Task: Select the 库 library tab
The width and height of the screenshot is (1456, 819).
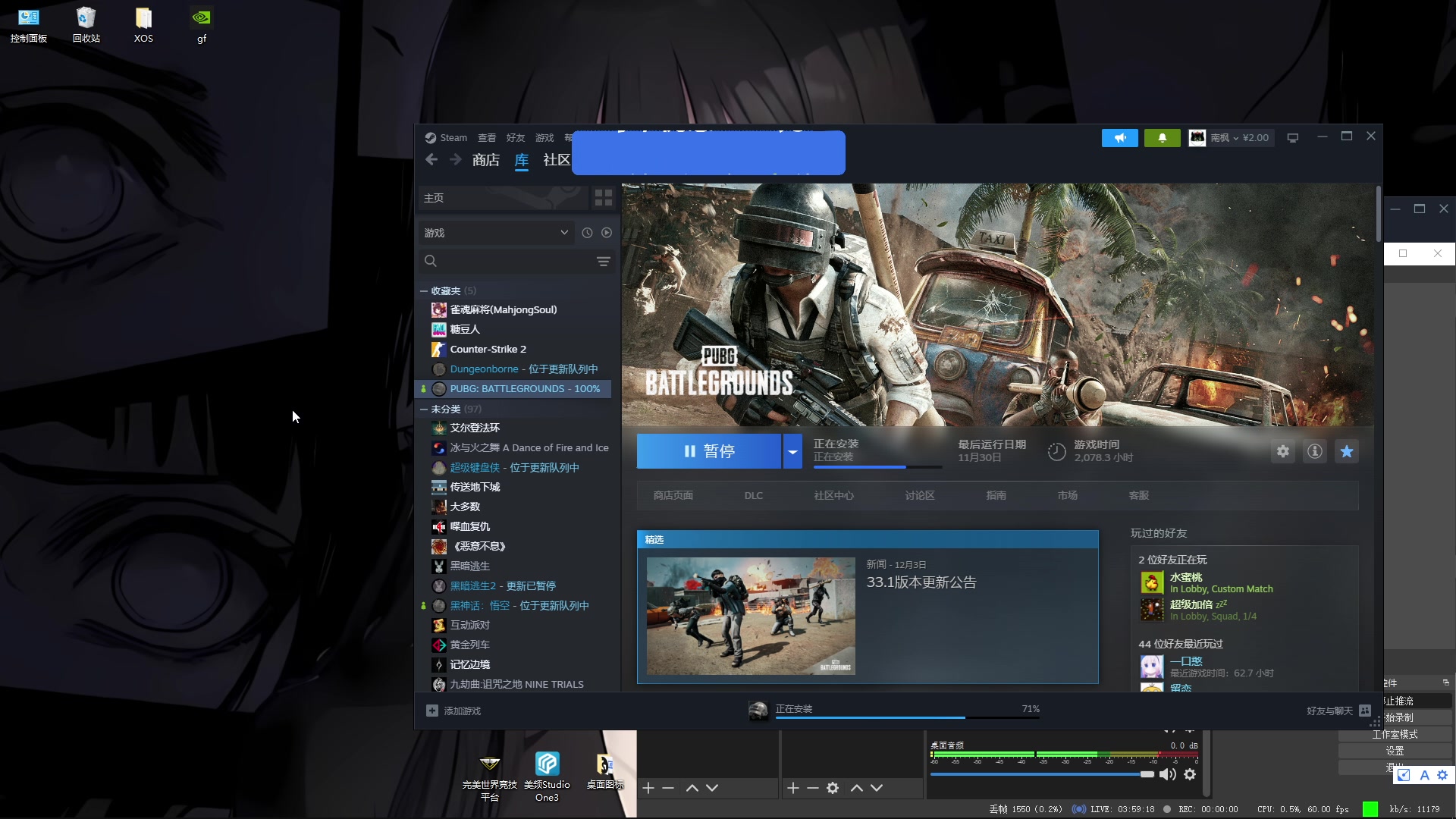Action: tap(522, 160)
